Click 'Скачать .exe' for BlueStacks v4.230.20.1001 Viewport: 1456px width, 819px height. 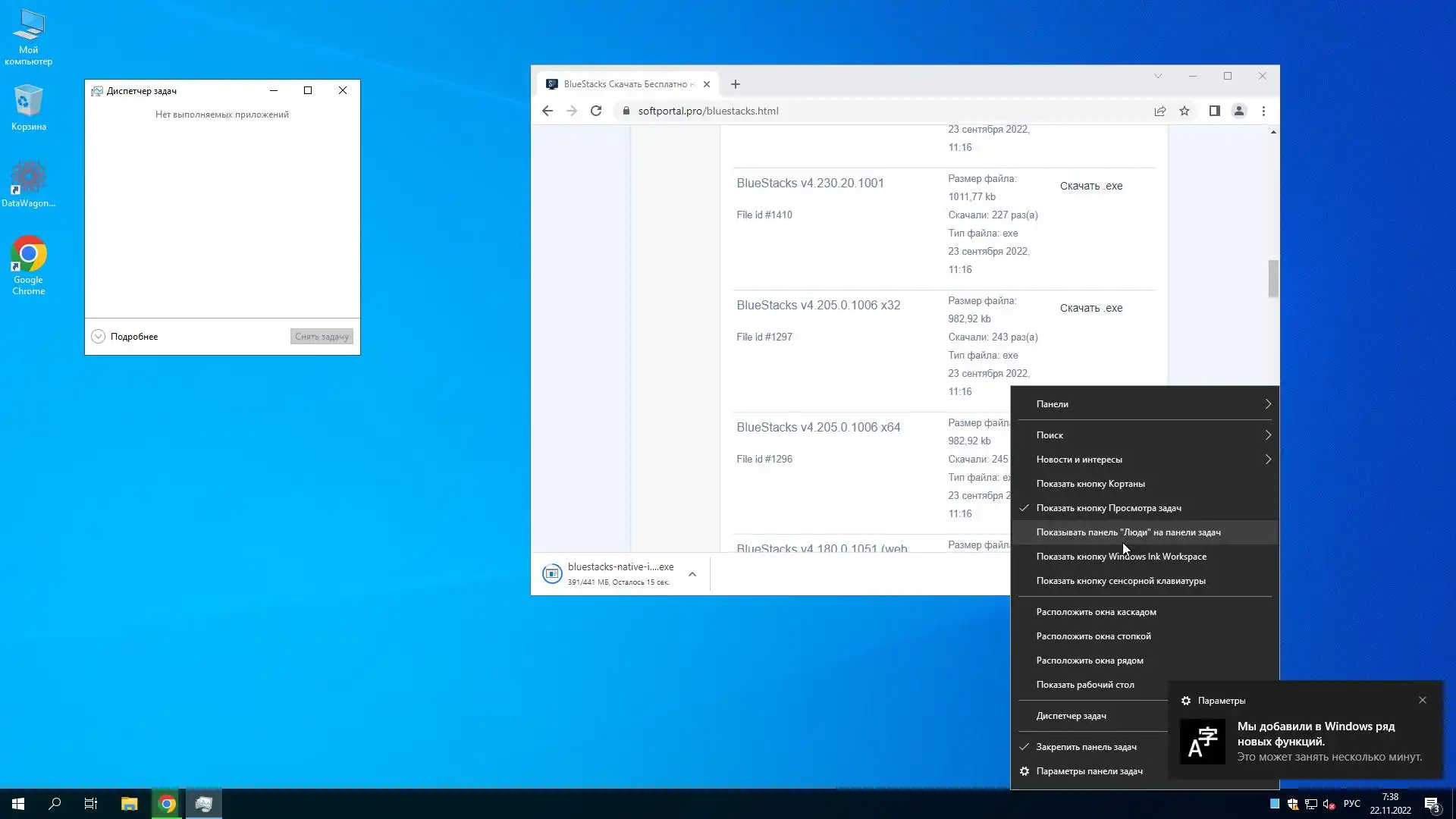[x=1090, y=186]
